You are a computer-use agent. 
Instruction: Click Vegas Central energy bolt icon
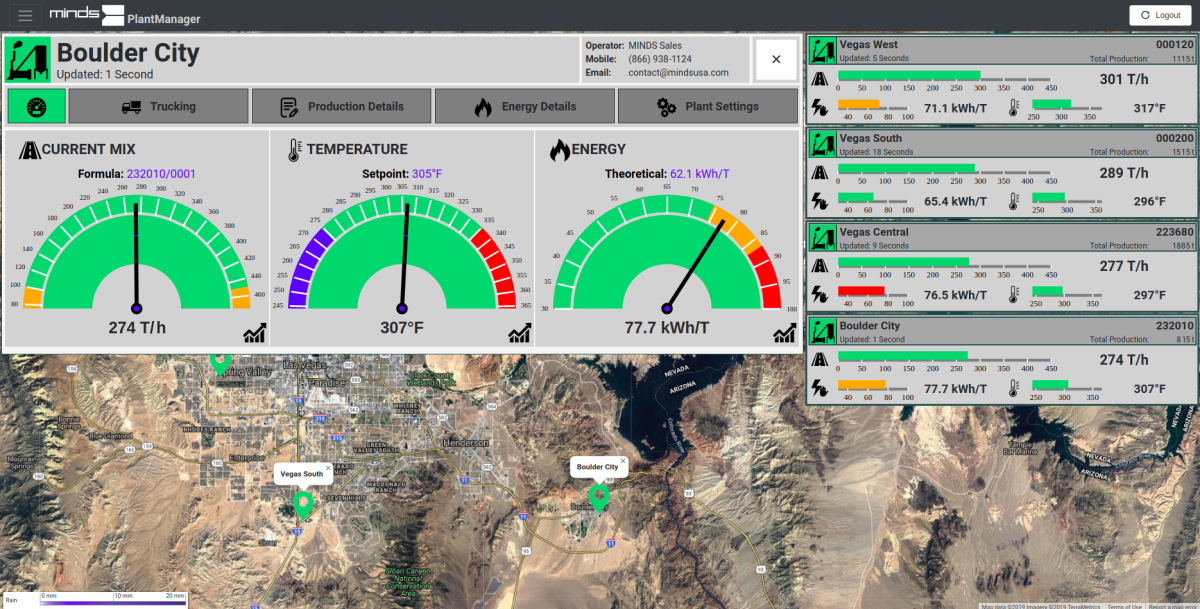tap(819, 295)
